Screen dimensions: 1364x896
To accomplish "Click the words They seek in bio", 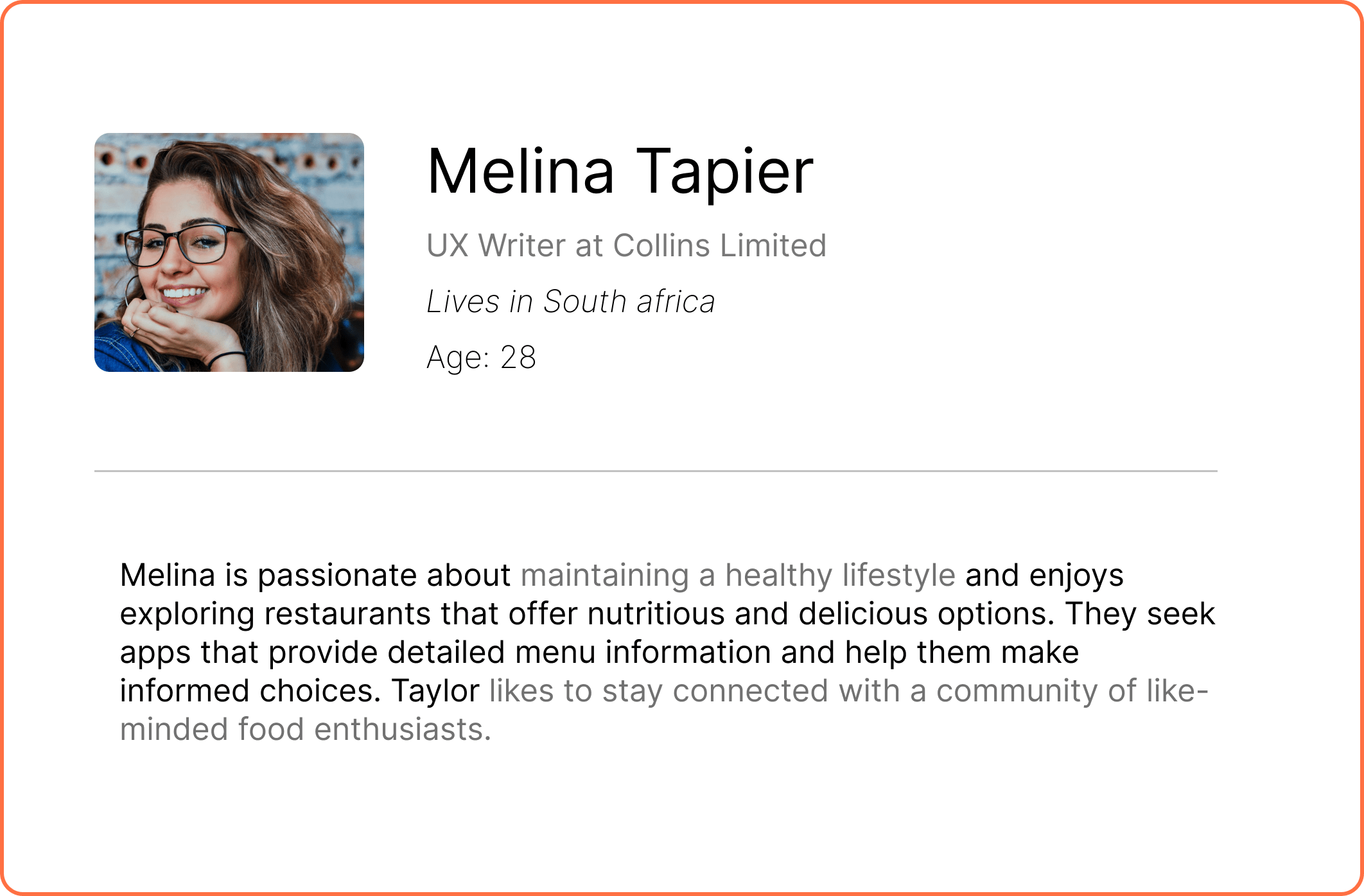I will (1140, 614).
